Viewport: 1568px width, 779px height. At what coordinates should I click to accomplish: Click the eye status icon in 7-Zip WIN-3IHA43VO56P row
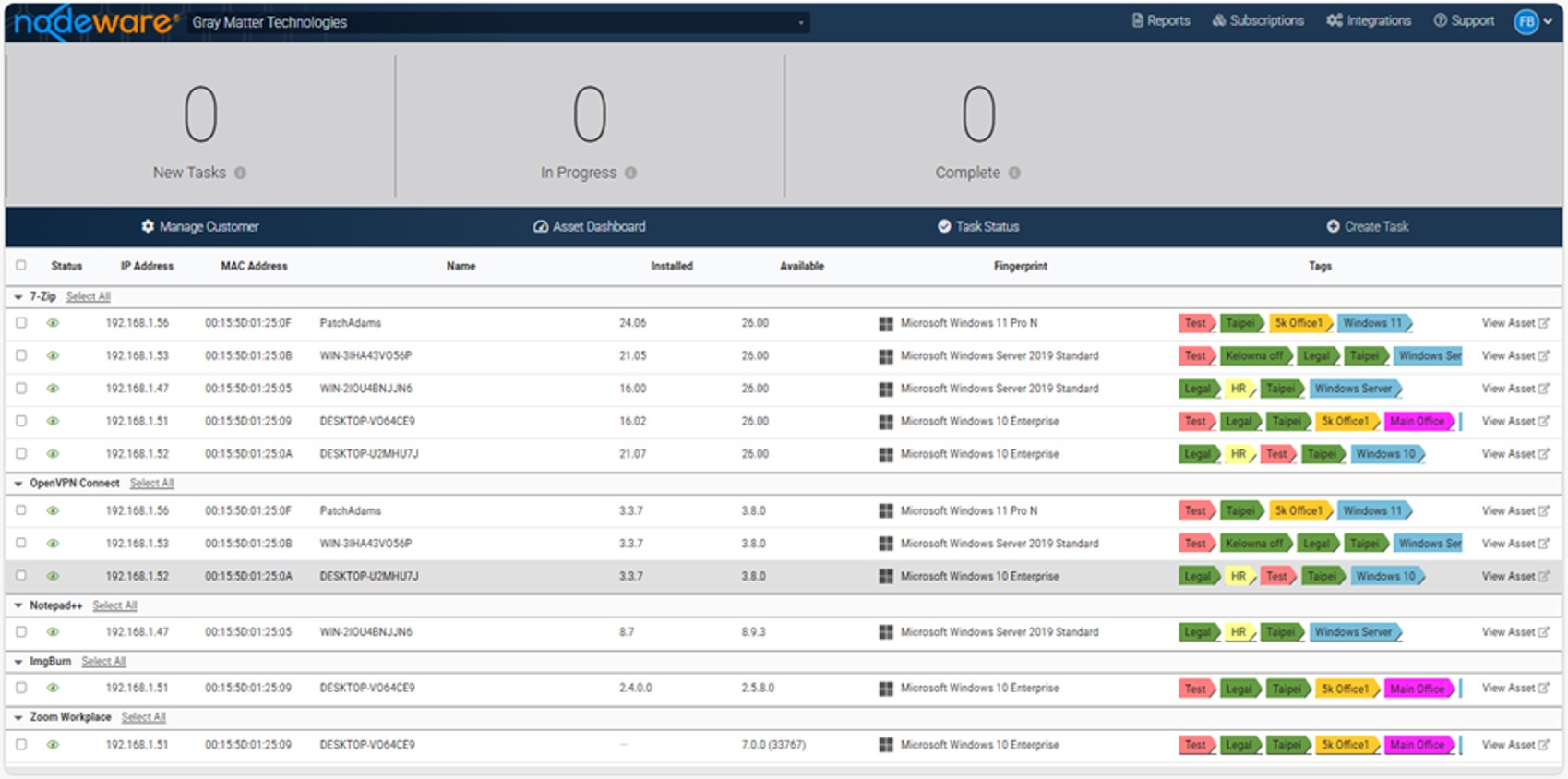[x=53, y=355]
